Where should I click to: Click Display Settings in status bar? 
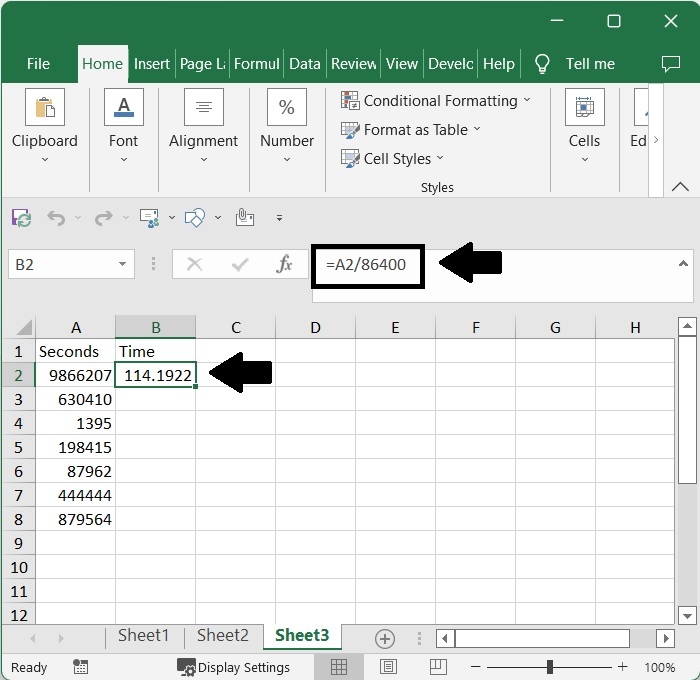tap(244, 667)
